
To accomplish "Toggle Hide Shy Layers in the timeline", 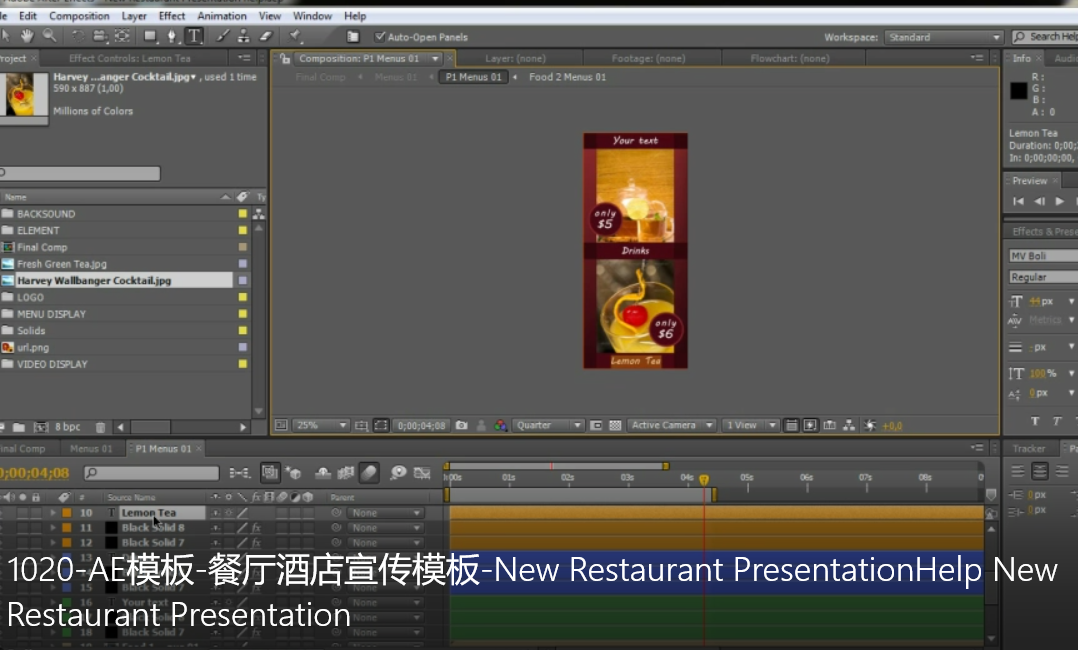I will pyautogui.click(x=322, y=473).
